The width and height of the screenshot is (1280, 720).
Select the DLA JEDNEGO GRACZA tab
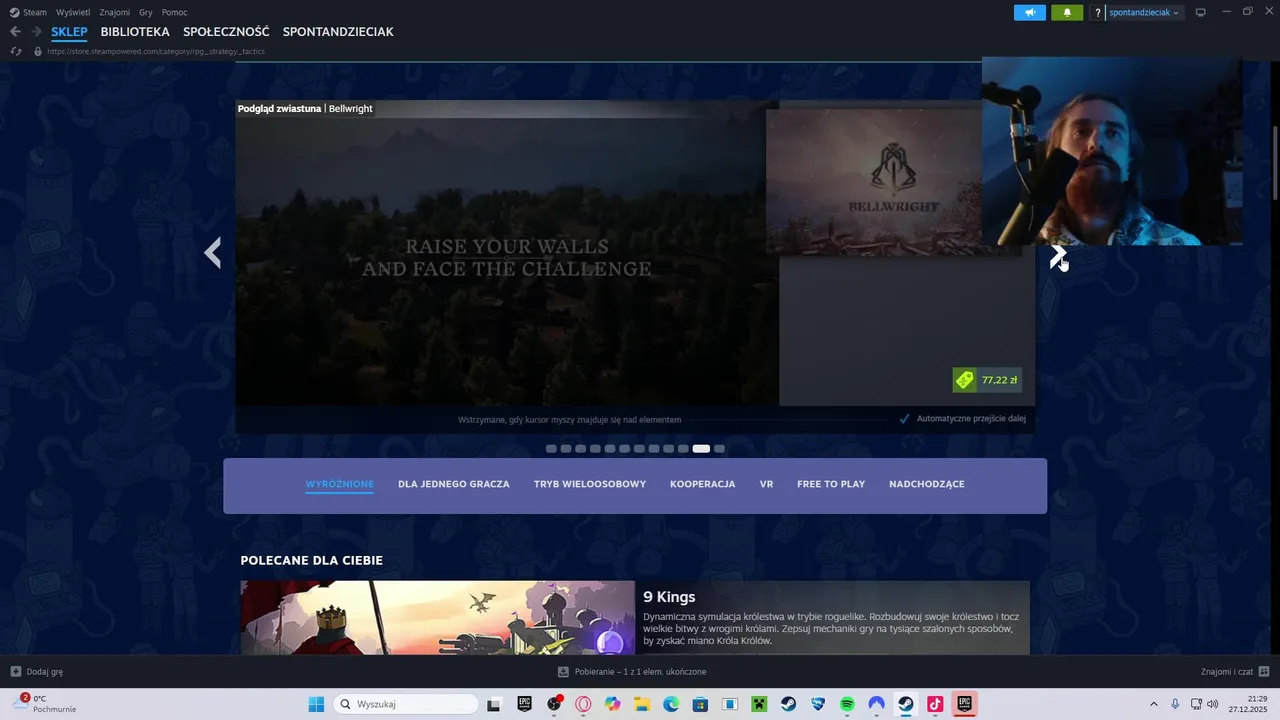[x=454, y=484]
